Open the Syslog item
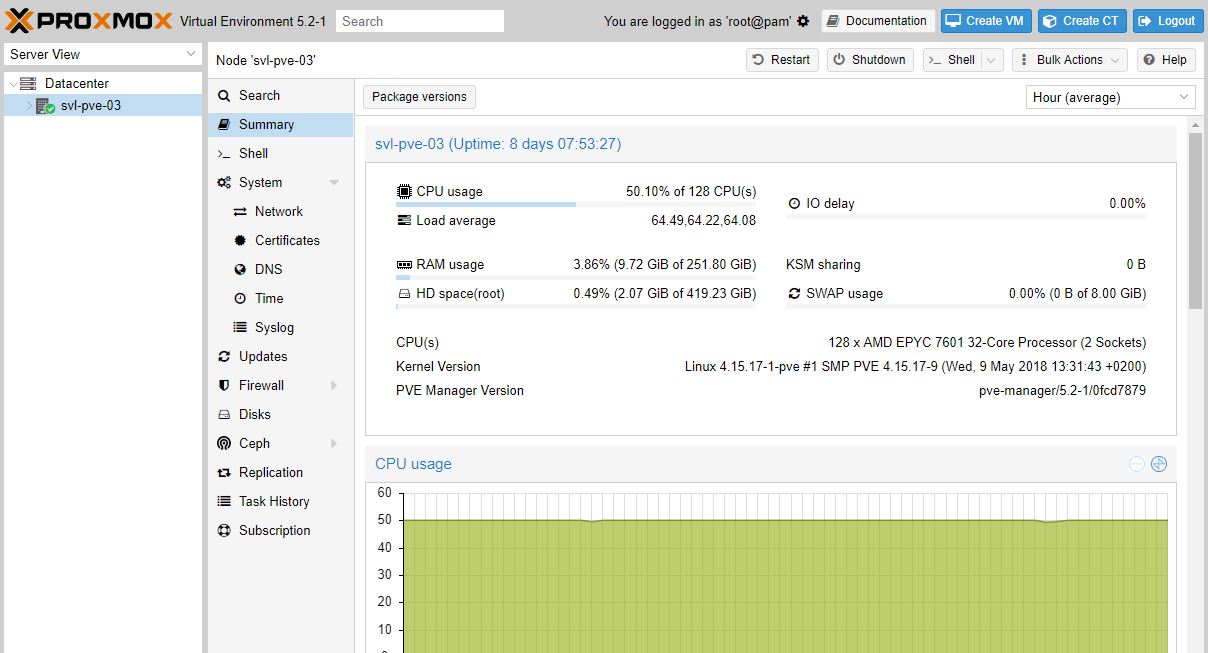Image resolution: width=1208 pixels, height=653 pixels. point(280,328)
